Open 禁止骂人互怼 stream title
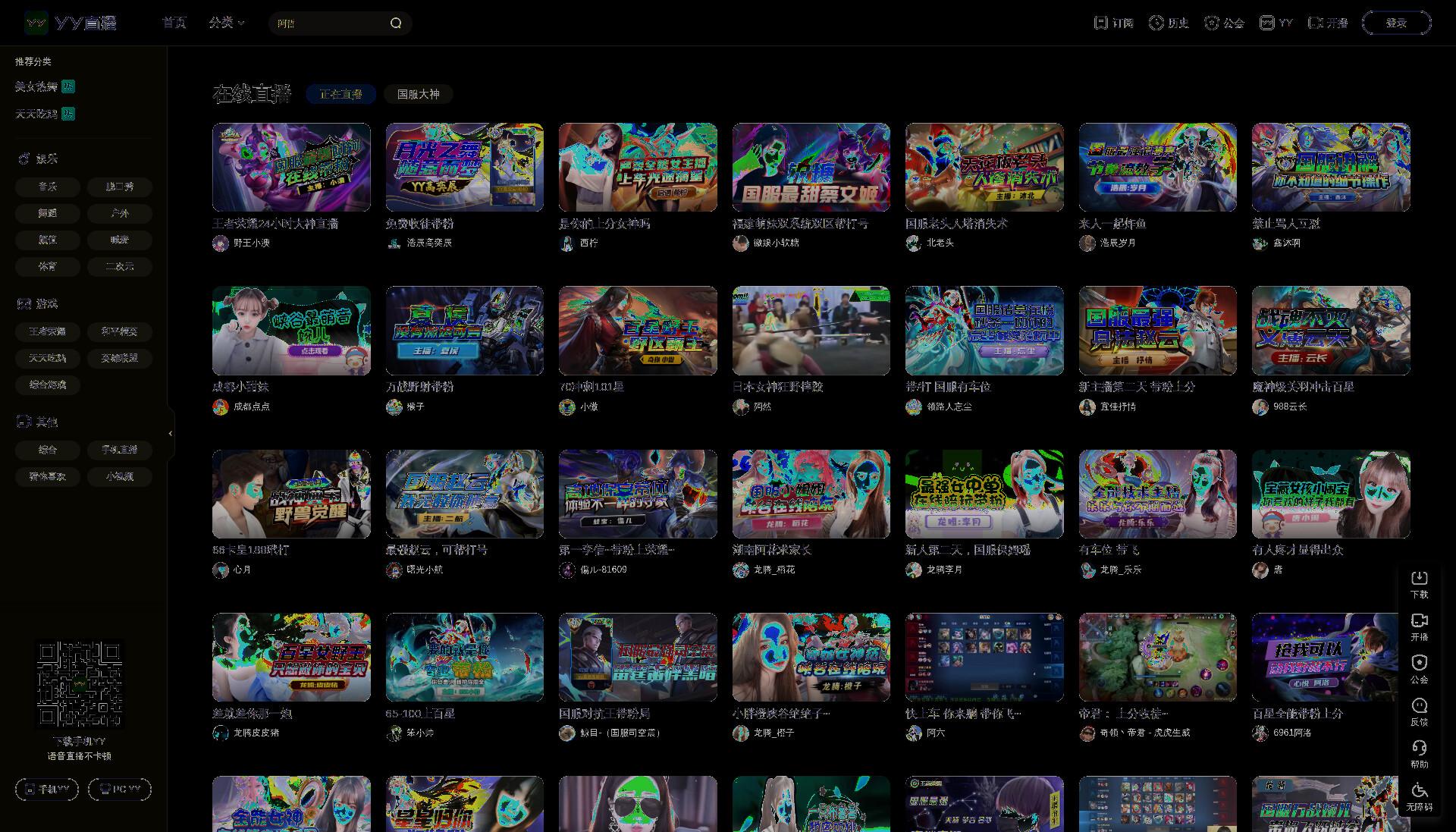Screen dimensions: 1456x832 point(1286,224)
